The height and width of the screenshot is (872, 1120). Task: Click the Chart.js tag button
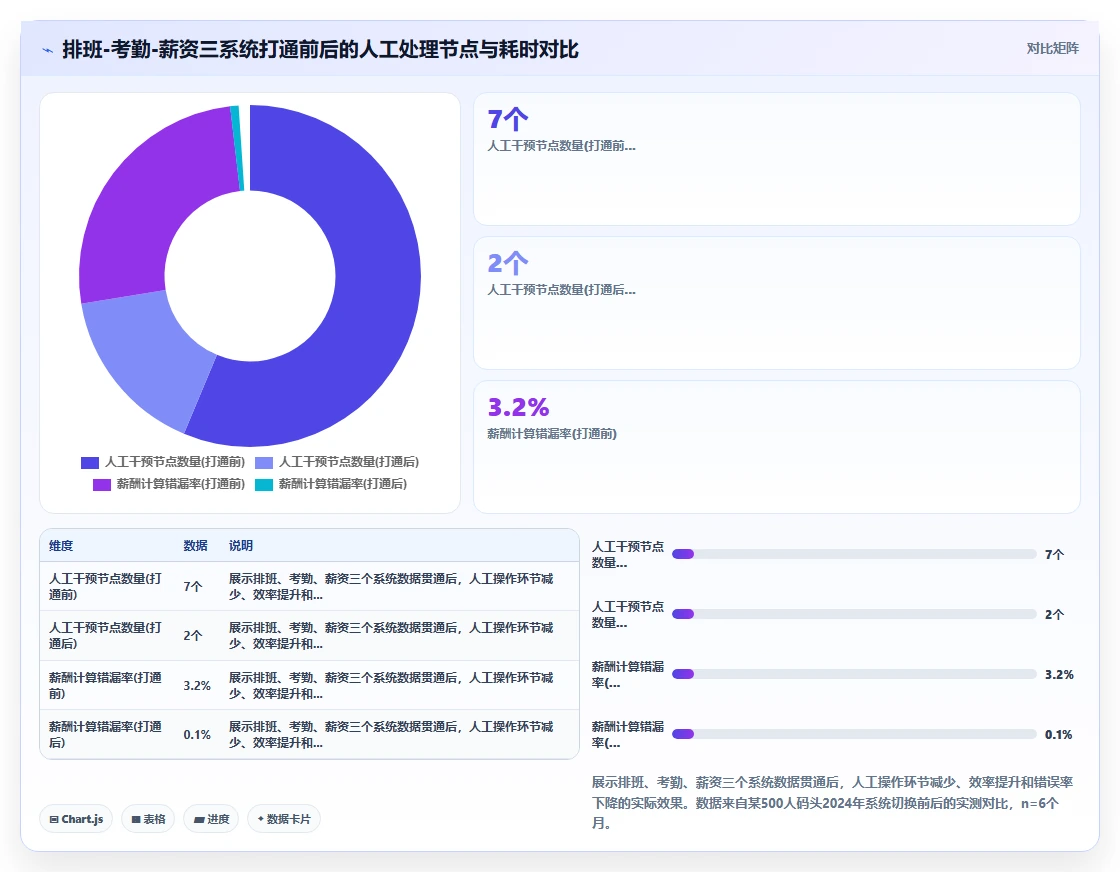76,819
